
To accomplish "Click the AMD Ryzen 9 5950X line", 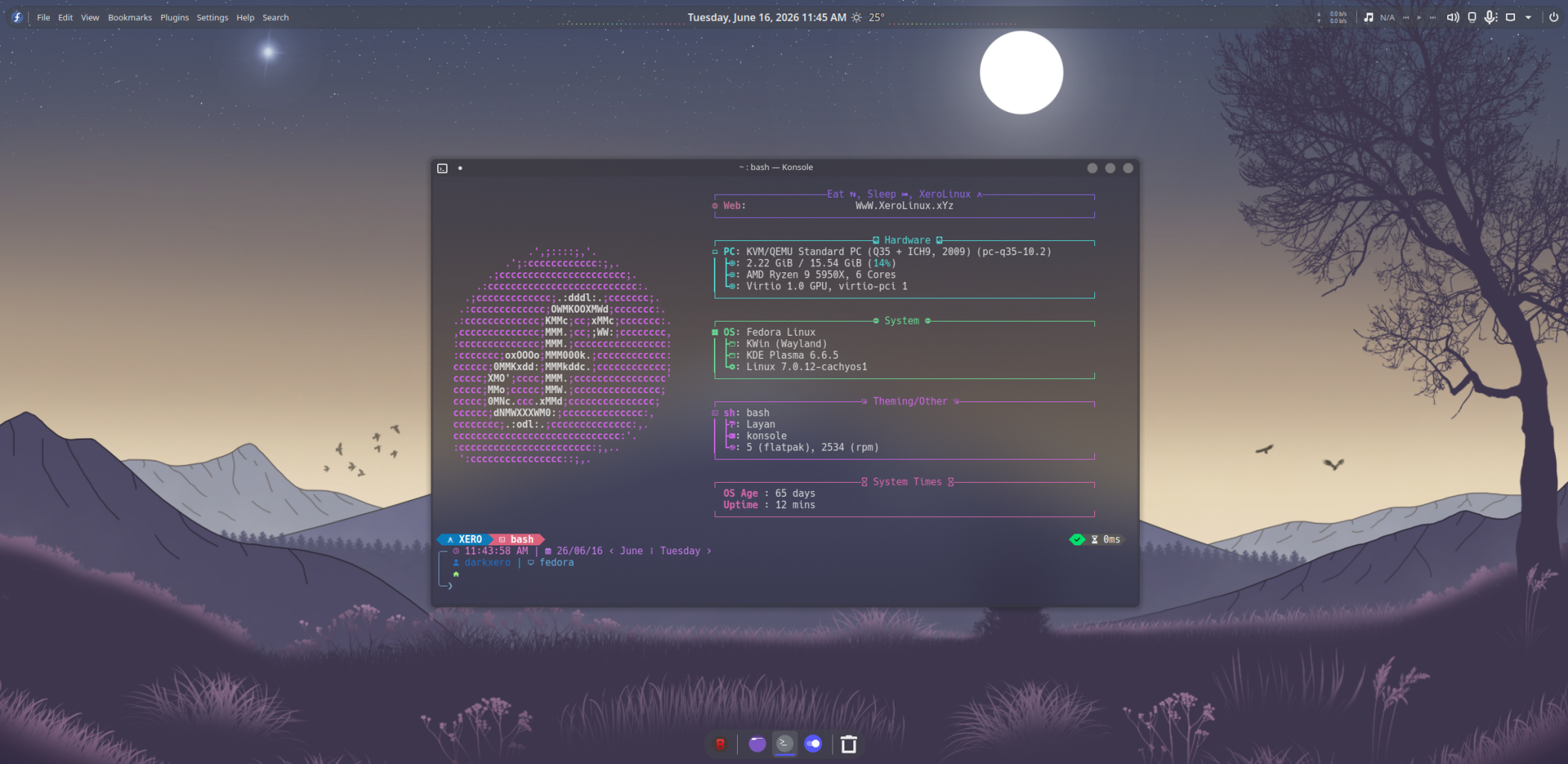I will click(x=812, y=275).
